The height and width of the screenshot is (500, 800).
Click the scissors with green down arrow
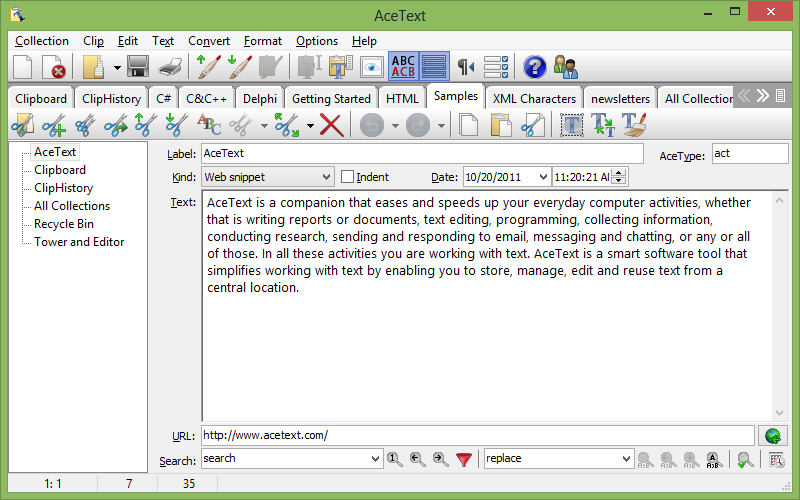pos(177,125)
